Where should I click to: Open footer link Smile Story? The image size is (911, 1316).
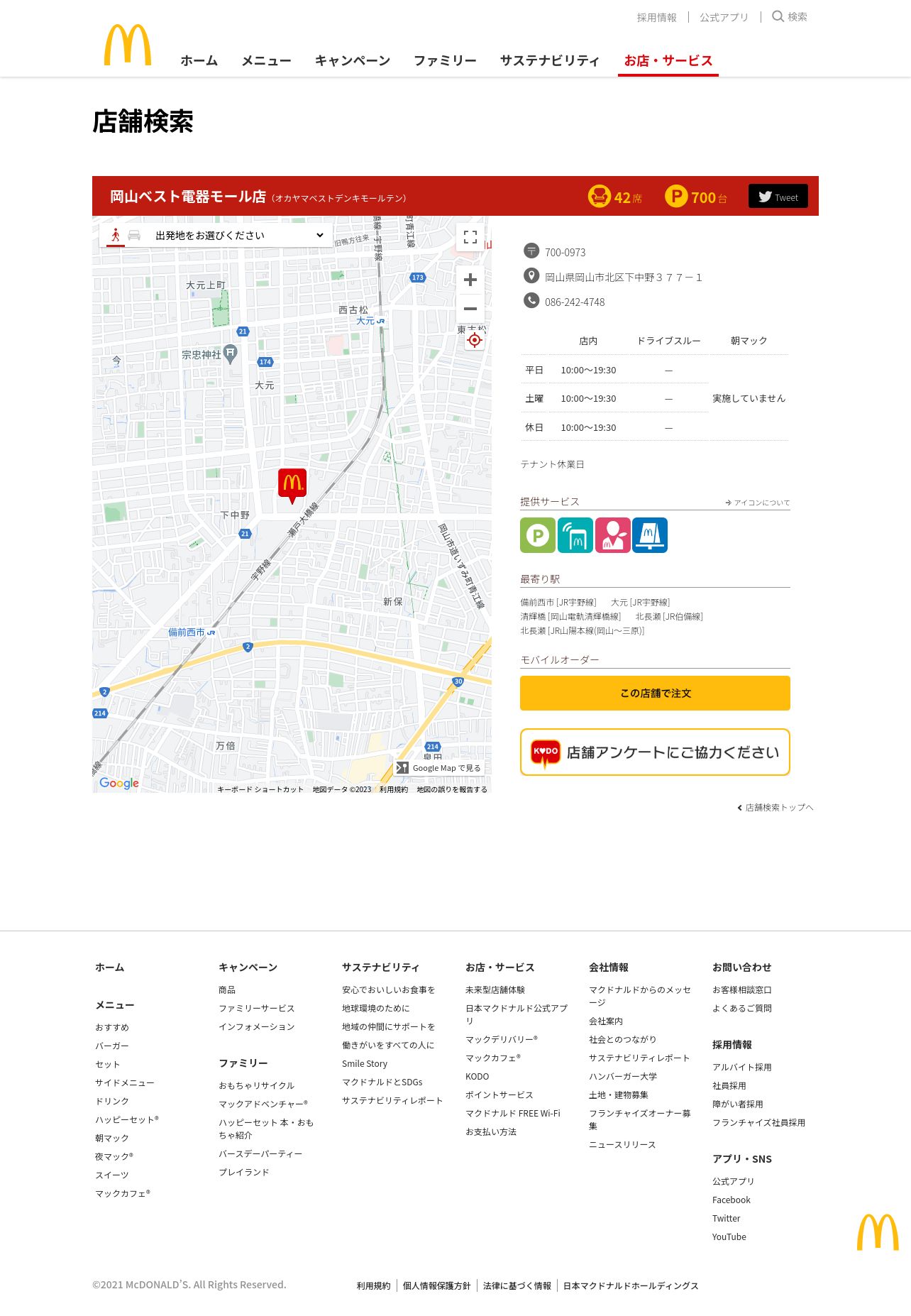(365, 1063)
